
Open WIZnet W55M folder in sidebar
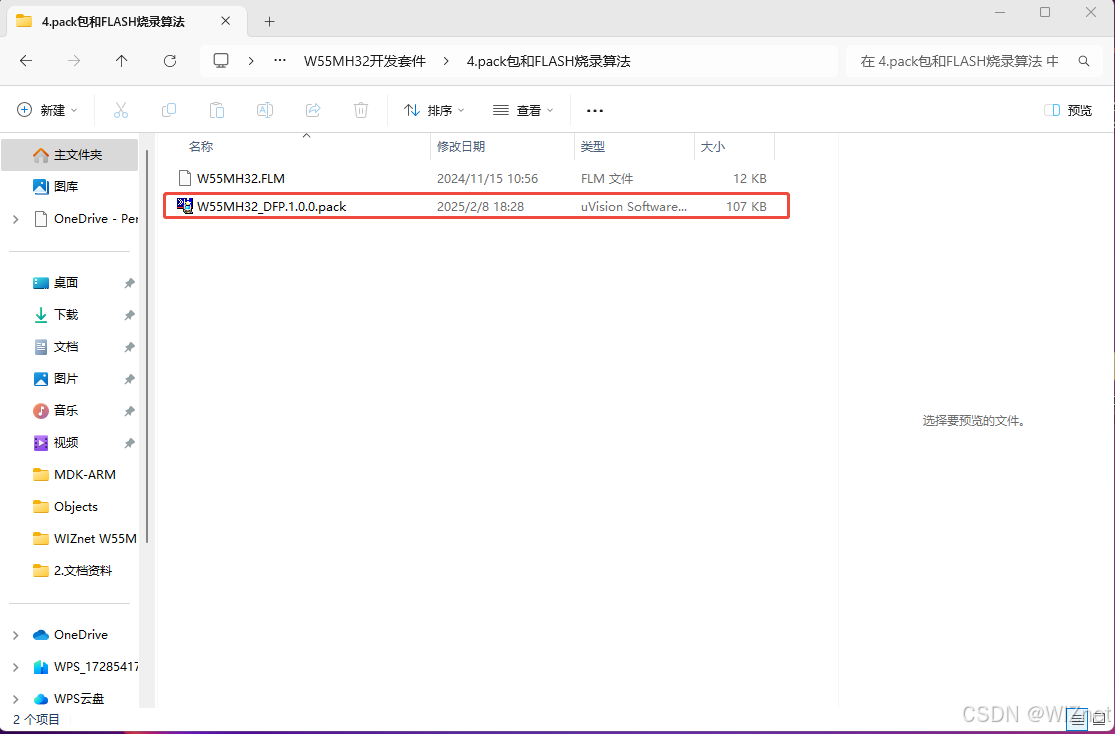pyautogui.click(x=85, y=538)
